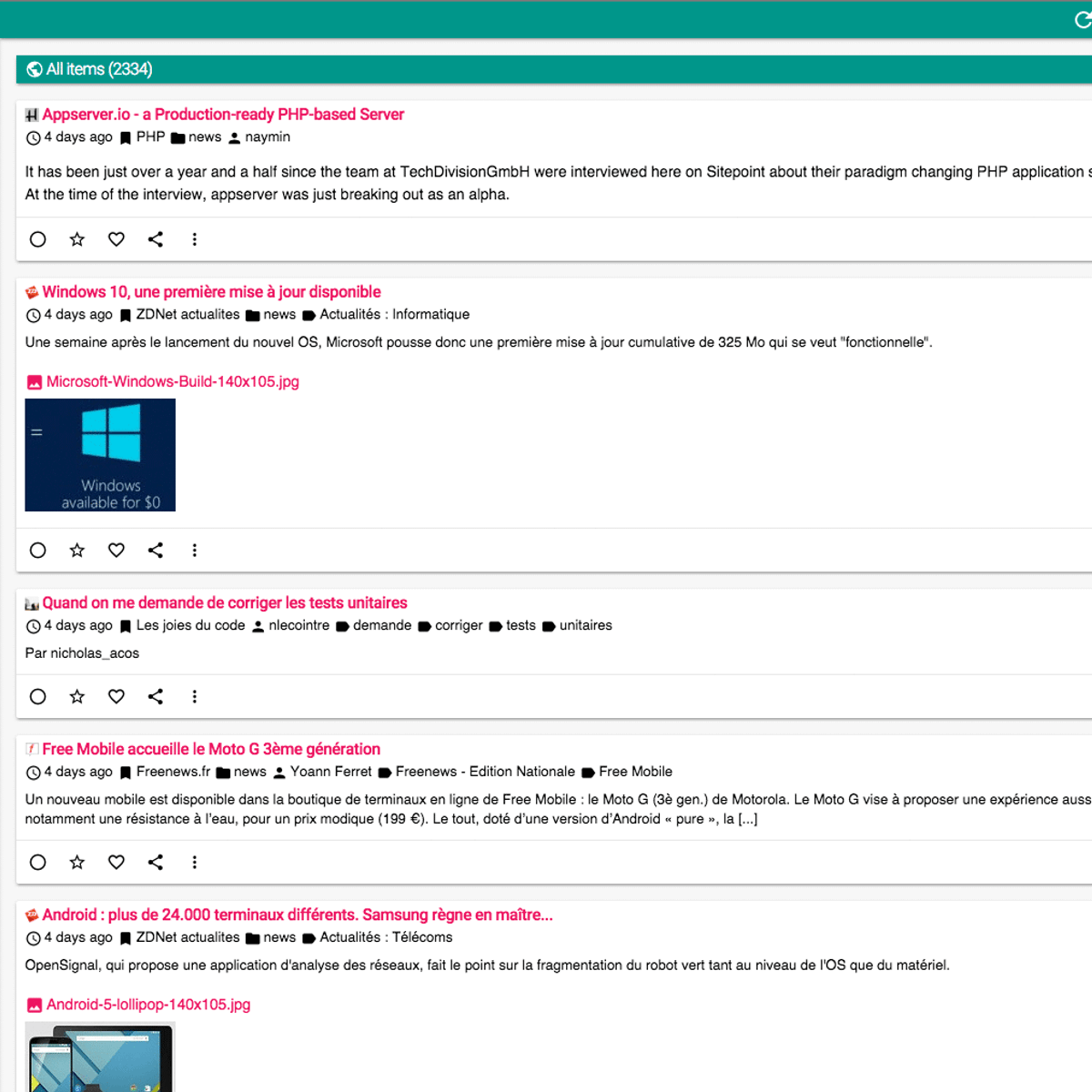
Task: Click the person icon next to author naymin
Action: click(237, 136)
